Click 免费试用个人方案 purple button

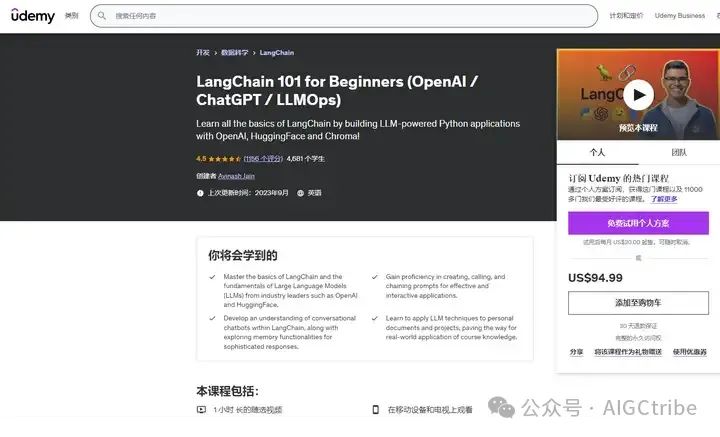coord(638,223)
